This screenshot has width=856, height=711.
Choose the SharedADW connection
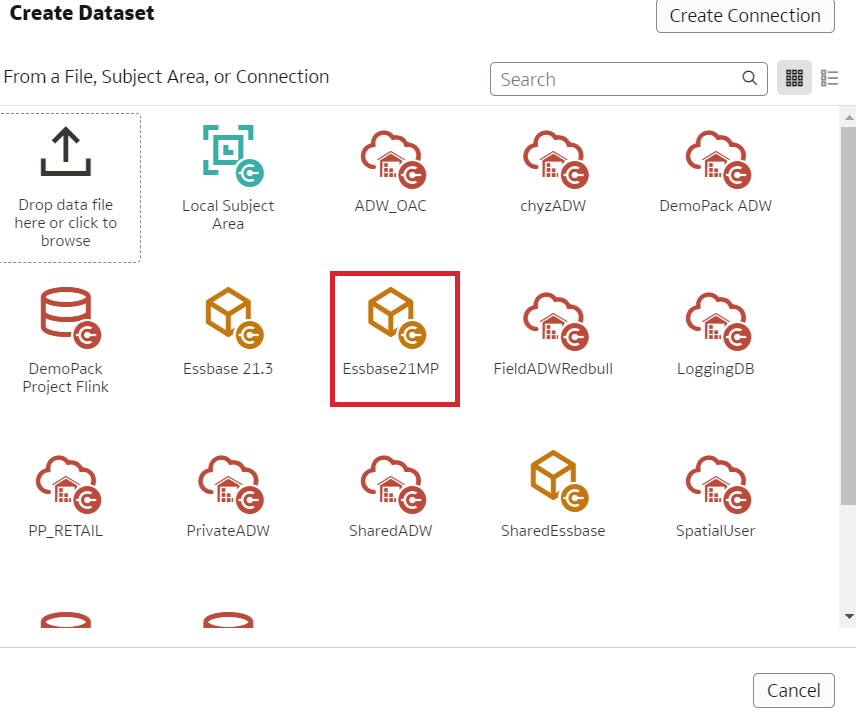[x=391, y=497]
